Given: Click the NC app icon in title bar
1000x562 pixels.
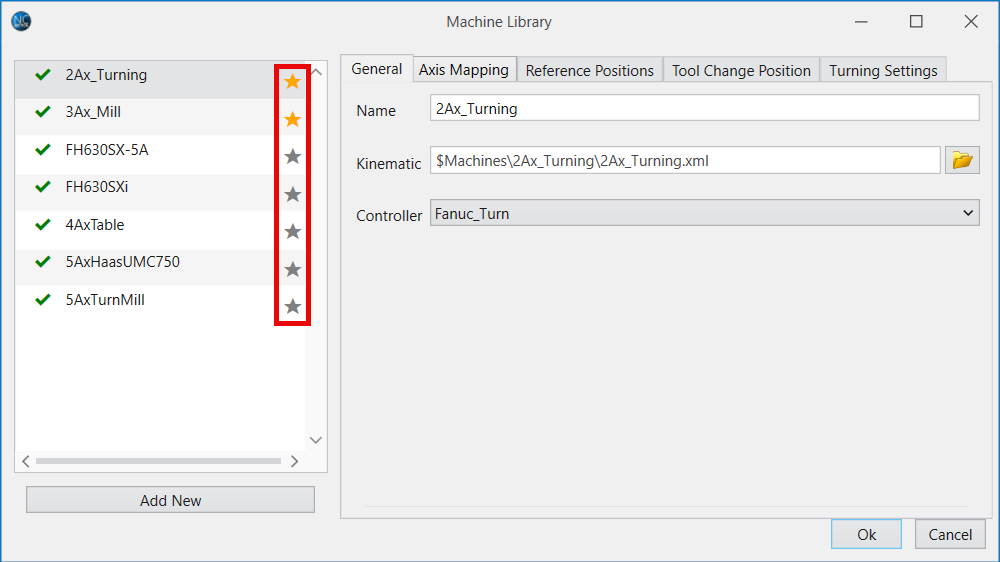Looking at the screenshot, I should pyautogui.click(x=22, y=21).
